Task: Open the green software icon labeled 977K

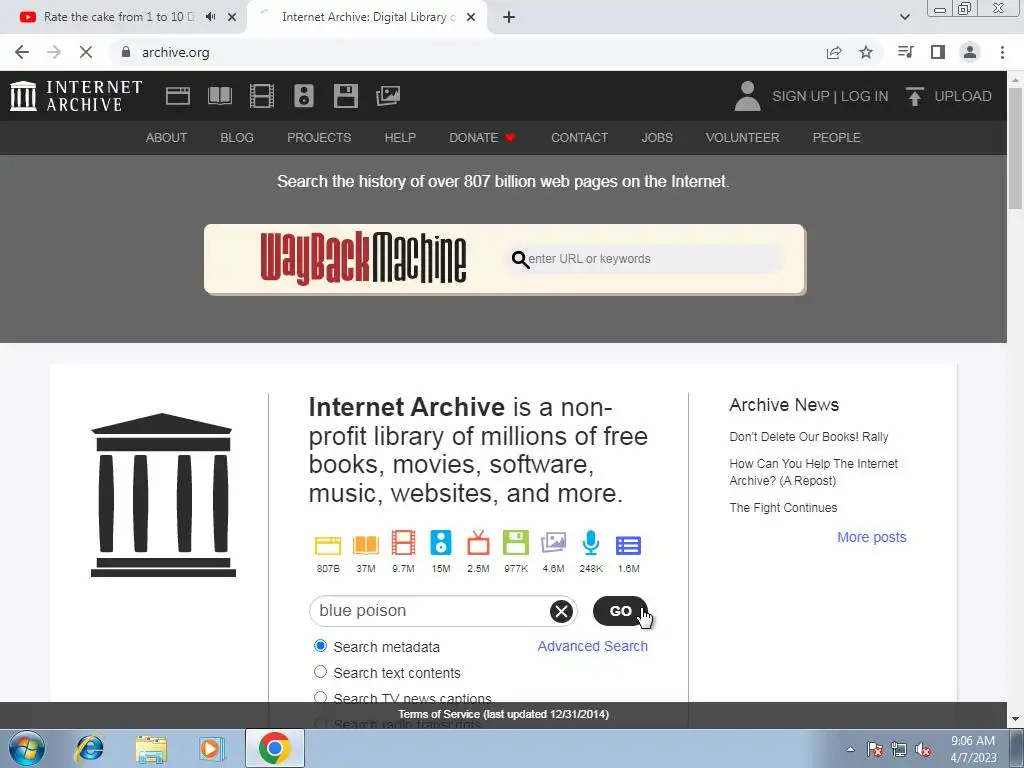Action: click(516, 543)
